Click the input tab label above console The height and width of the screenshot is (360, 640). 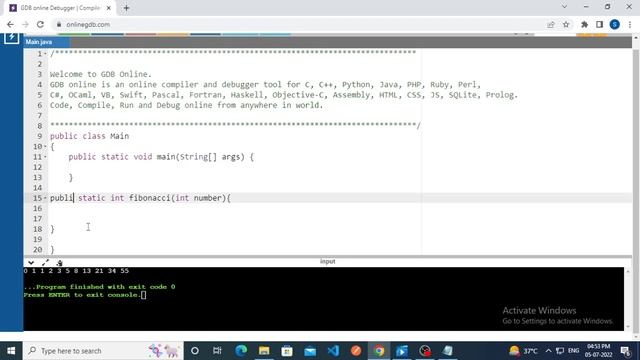point(327,261)
